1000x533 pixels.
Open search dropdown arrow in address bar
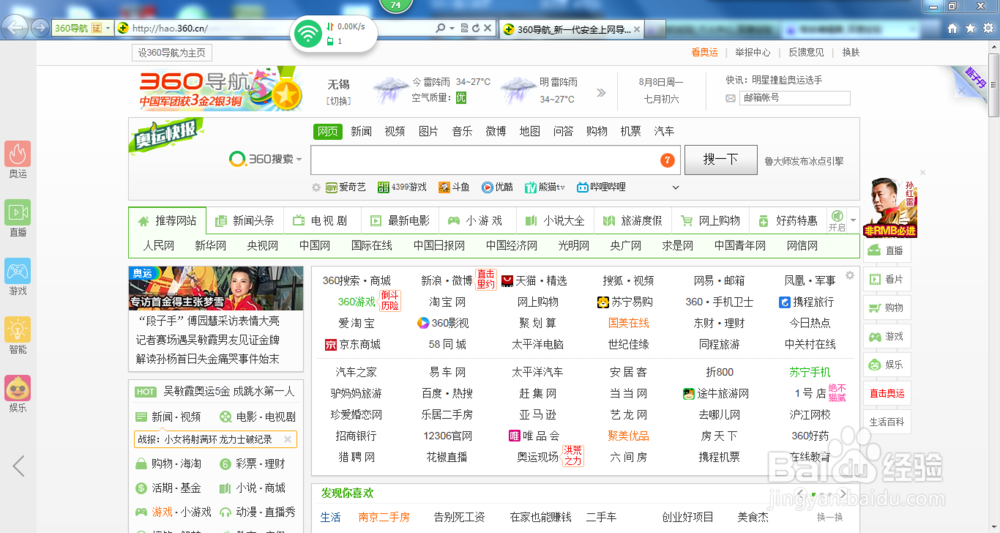[x=452, y=28]
